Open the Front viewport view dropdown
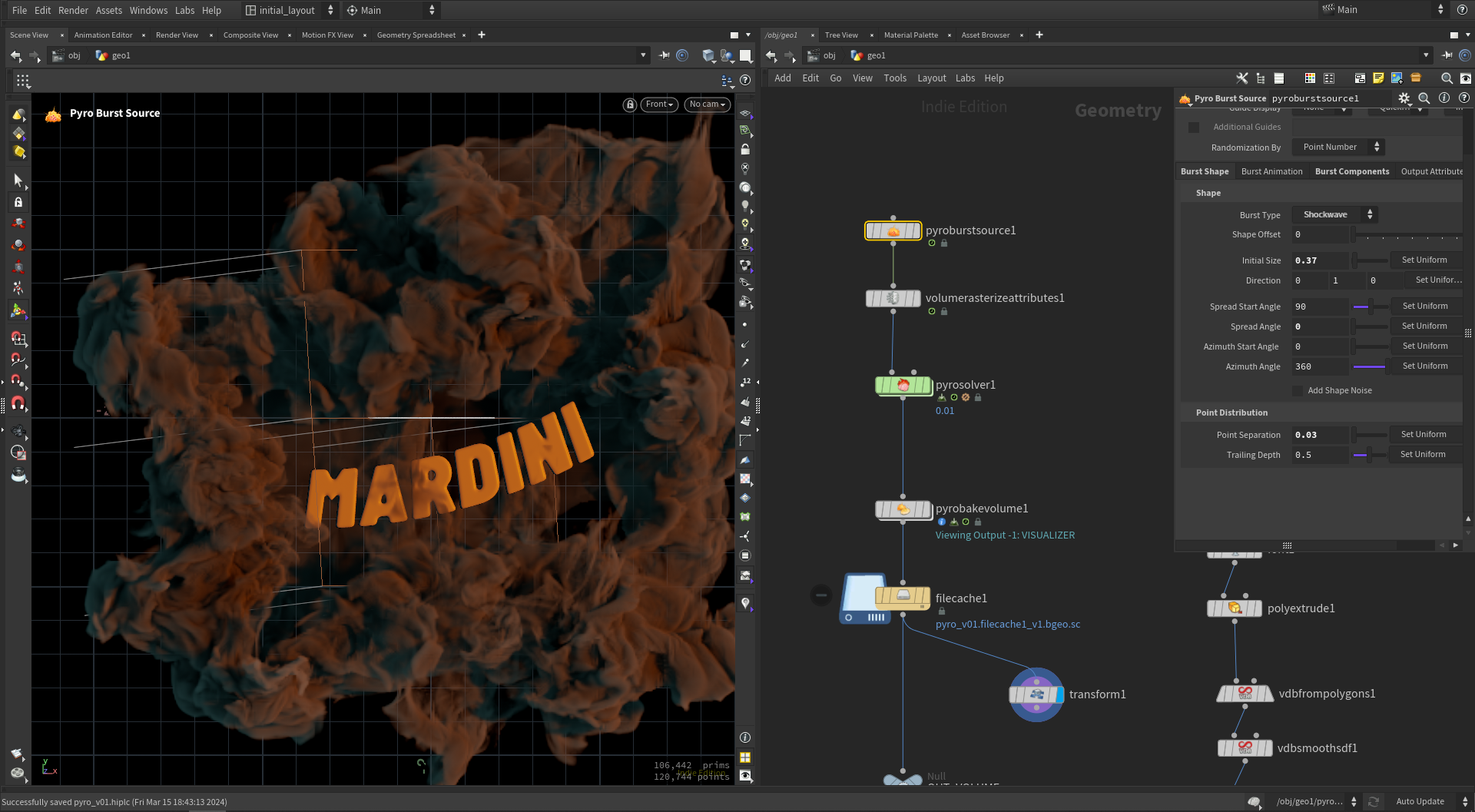 pyautogui.click(x=659, y=104)
